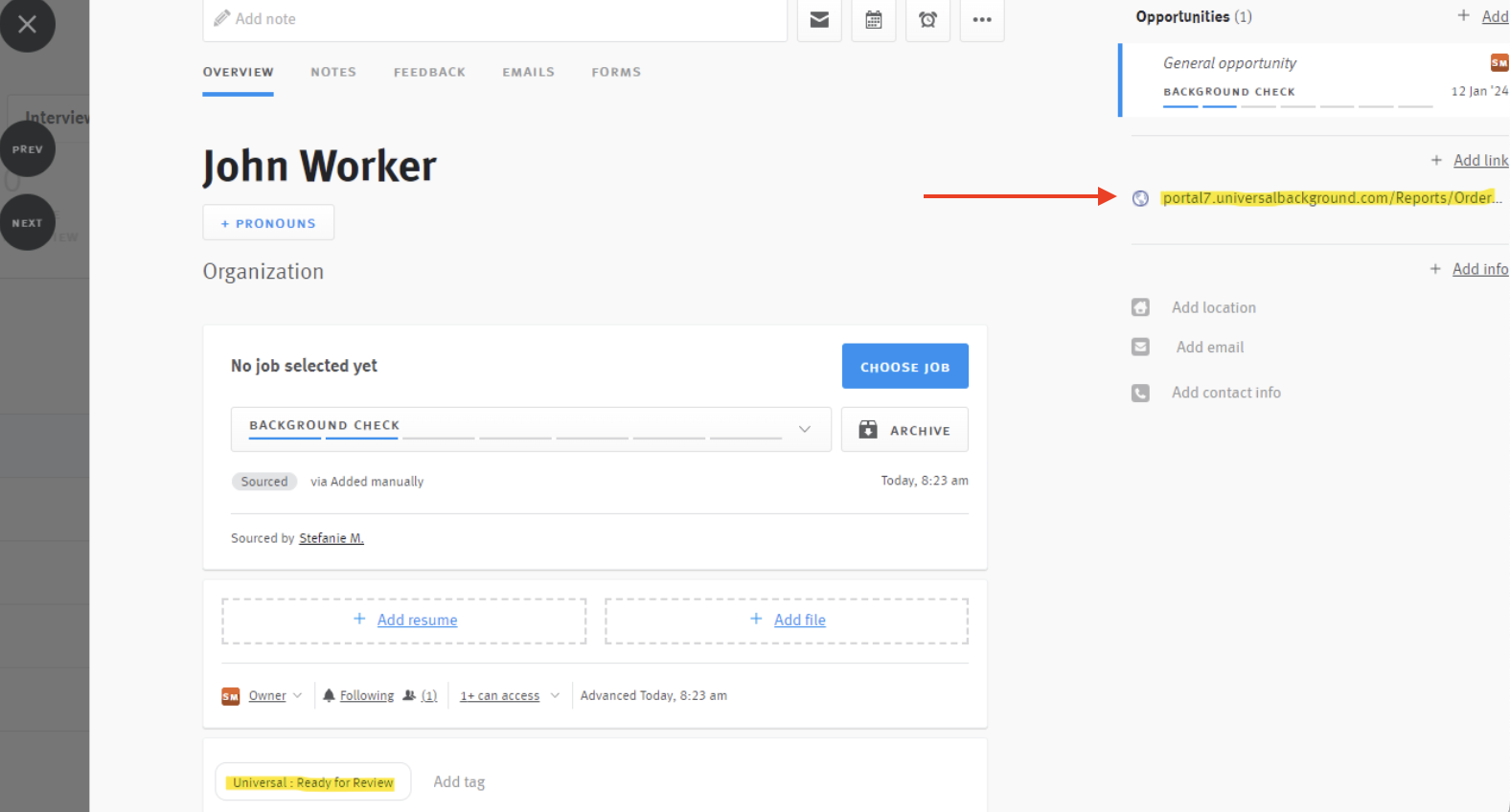Image resolution: width=1510 pixels, height=812 pixels.
Task: Click the Add file link
Action: pyautogui.click(x=800, y=620)
